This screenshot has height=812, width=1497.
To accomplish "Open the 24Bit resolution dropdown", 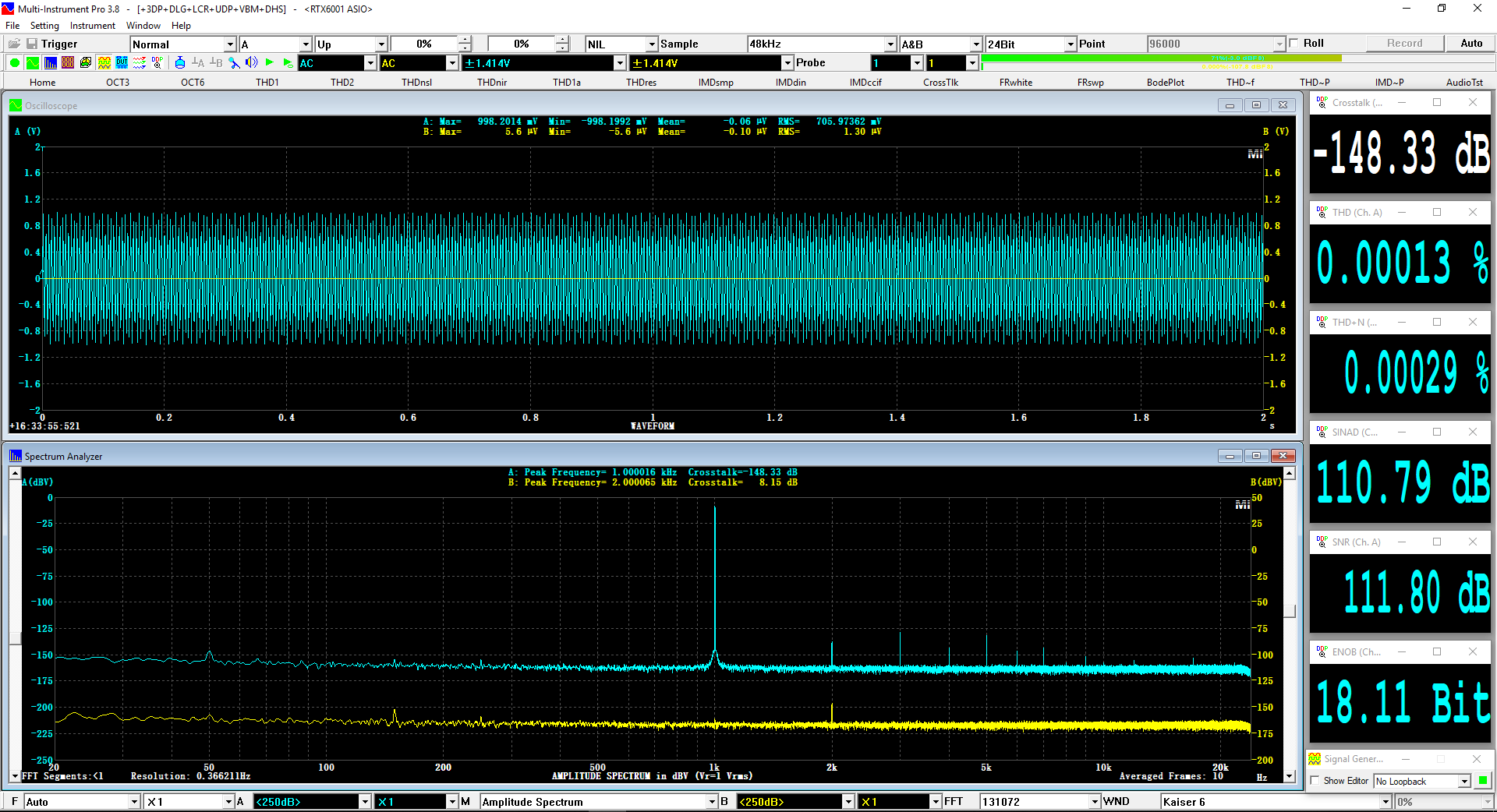I will tap(1071, 44).
